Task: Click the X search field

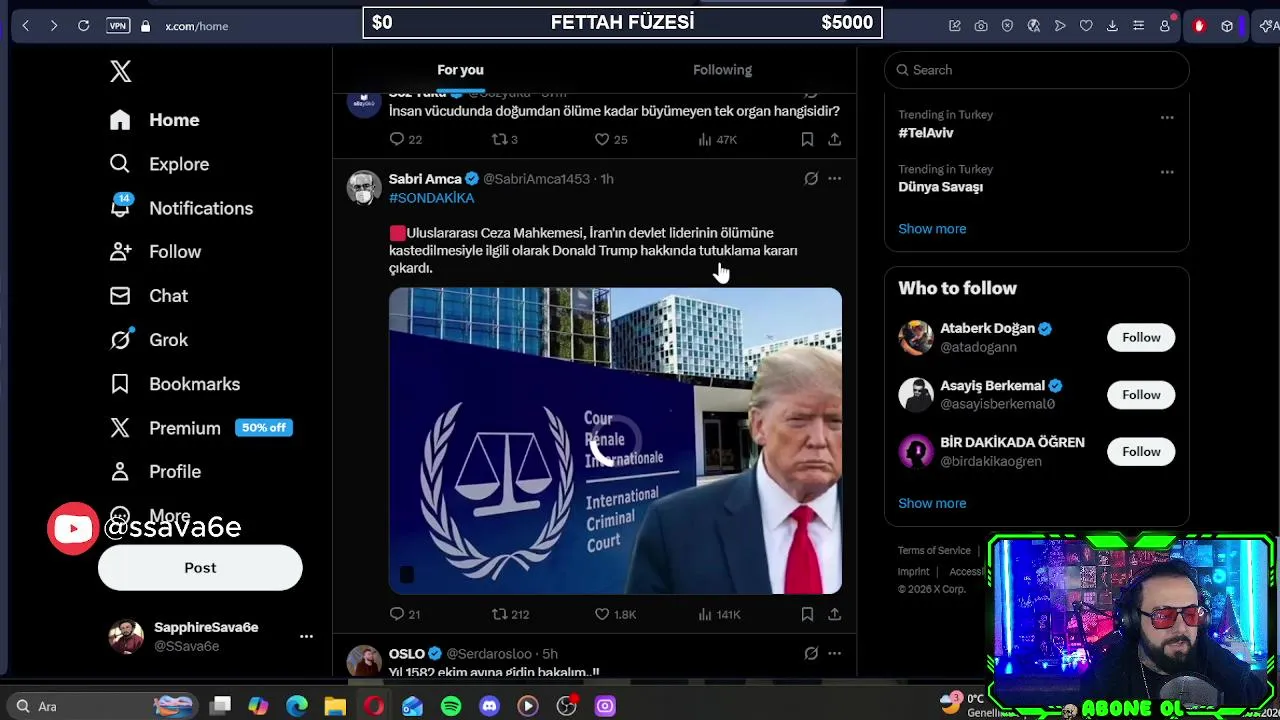Action: (1036, 70)
